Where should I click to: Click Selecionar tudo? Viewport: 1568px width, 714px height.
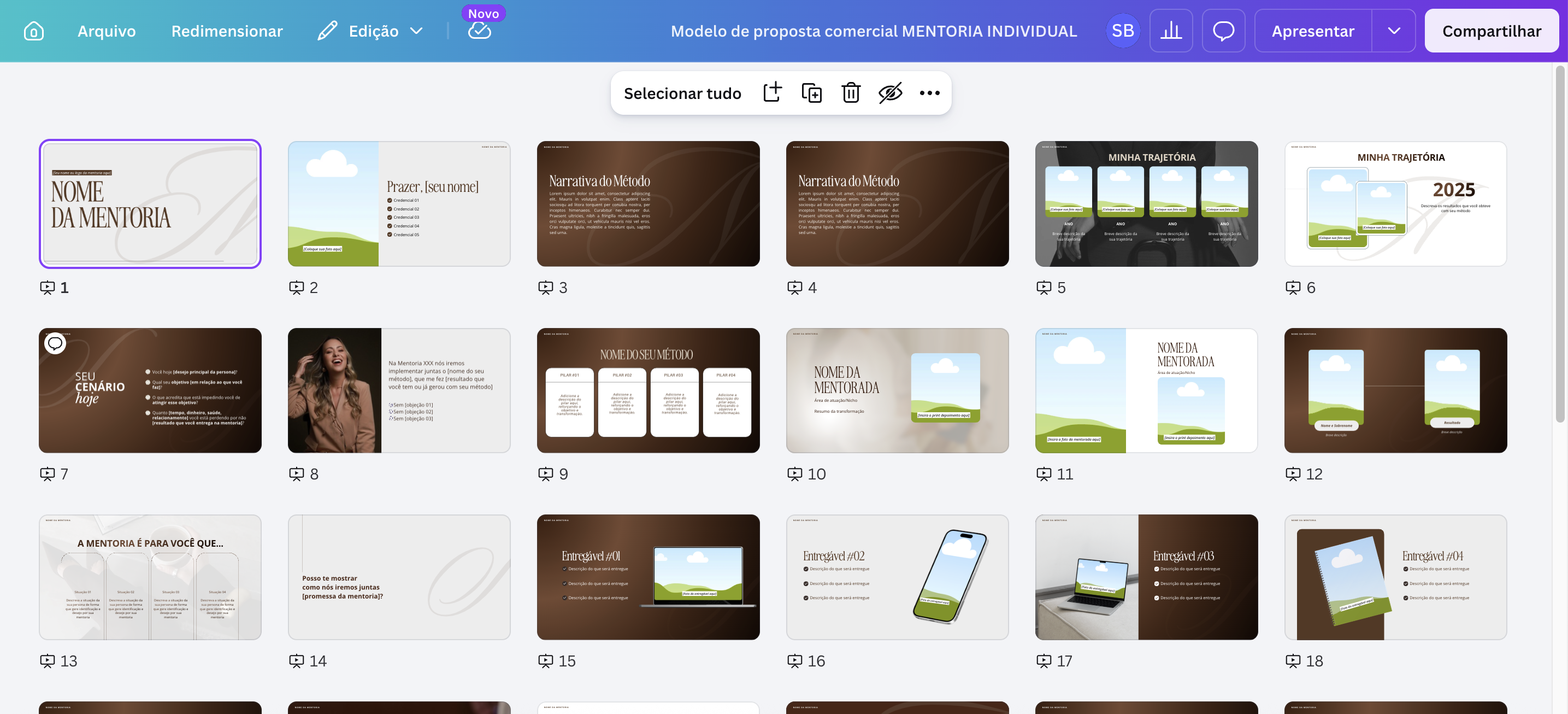[682, 93]
